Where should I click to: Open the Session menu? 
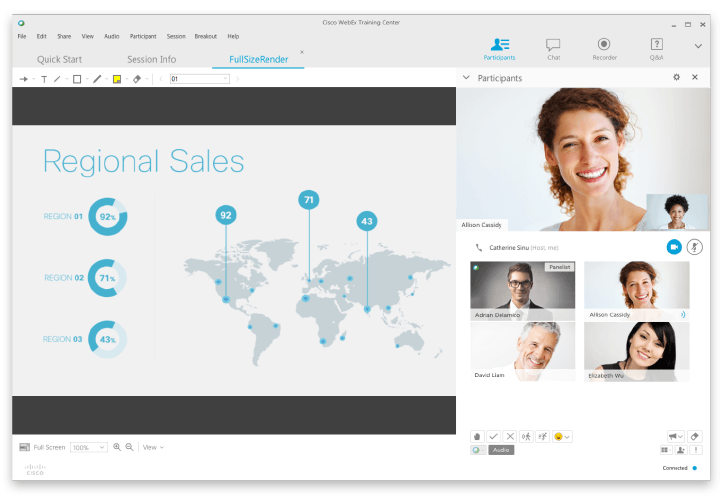click(176, 36)
